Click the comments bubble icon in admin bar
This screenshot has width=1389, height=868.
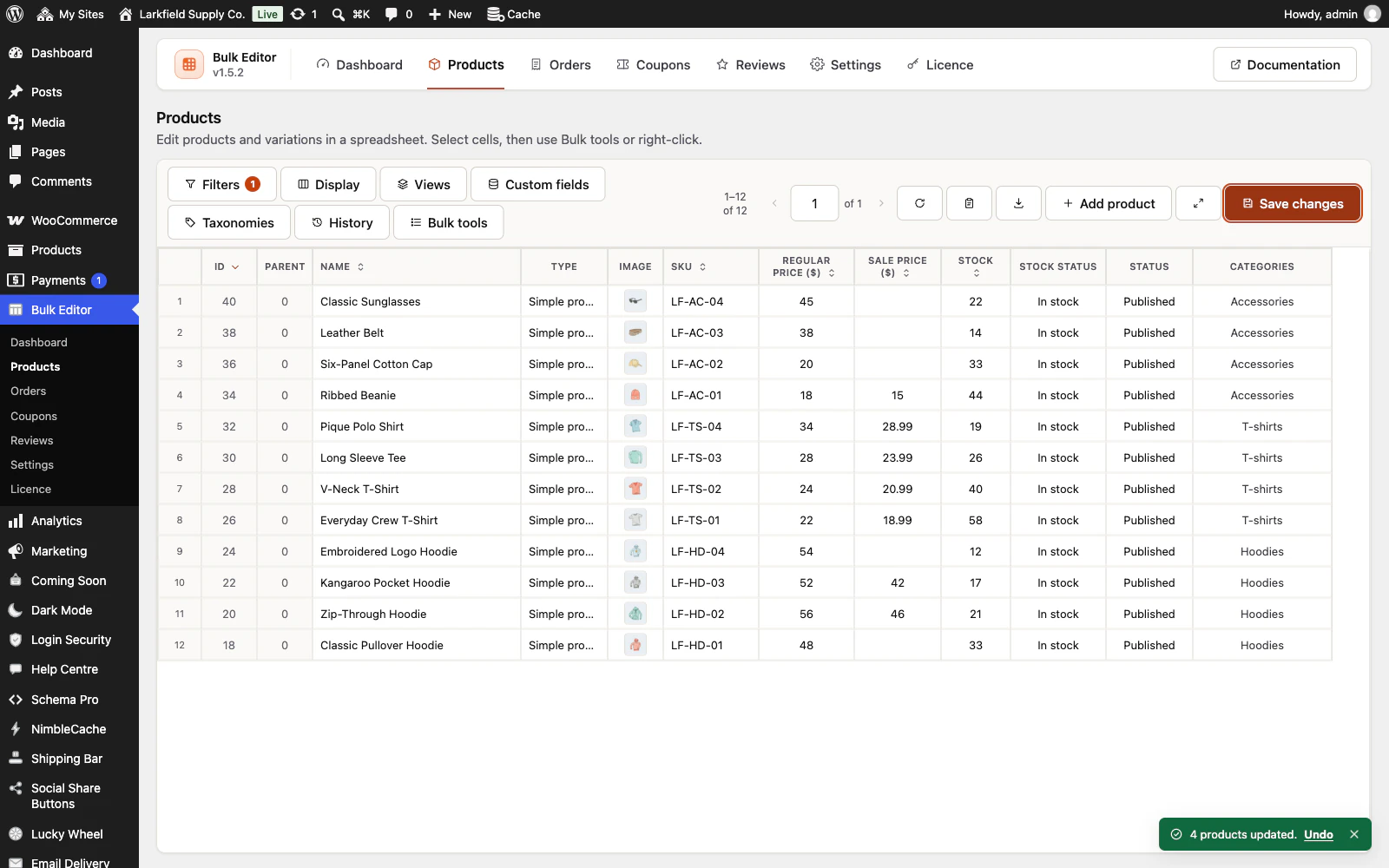pyautogui.click(x=392, y=14)
